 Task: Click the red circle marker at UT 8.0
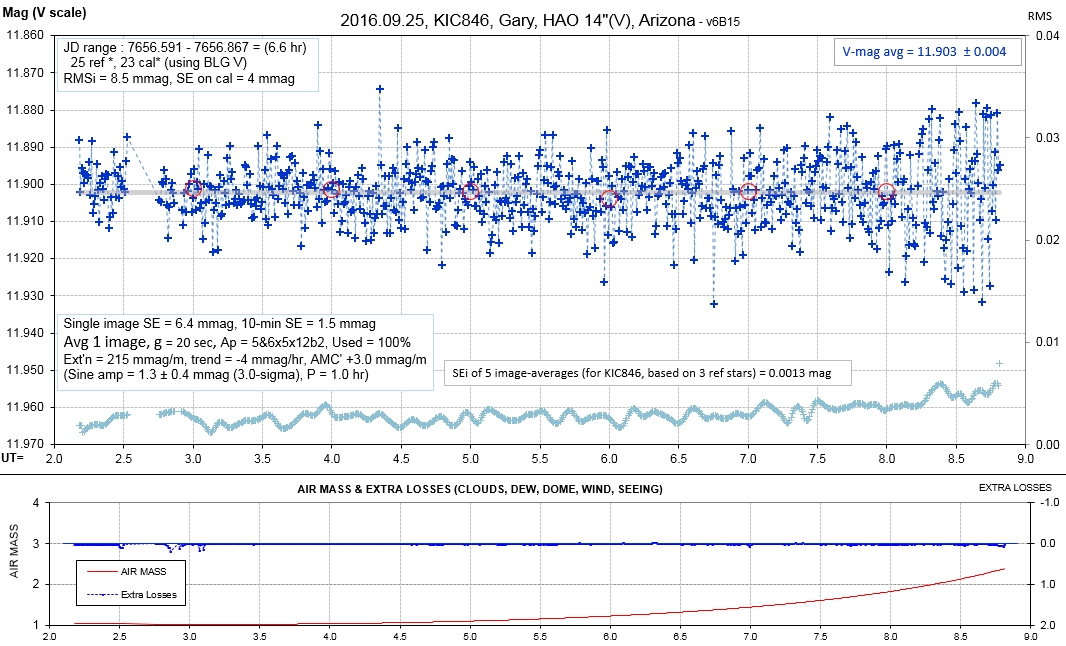click(x=886, y=191)
